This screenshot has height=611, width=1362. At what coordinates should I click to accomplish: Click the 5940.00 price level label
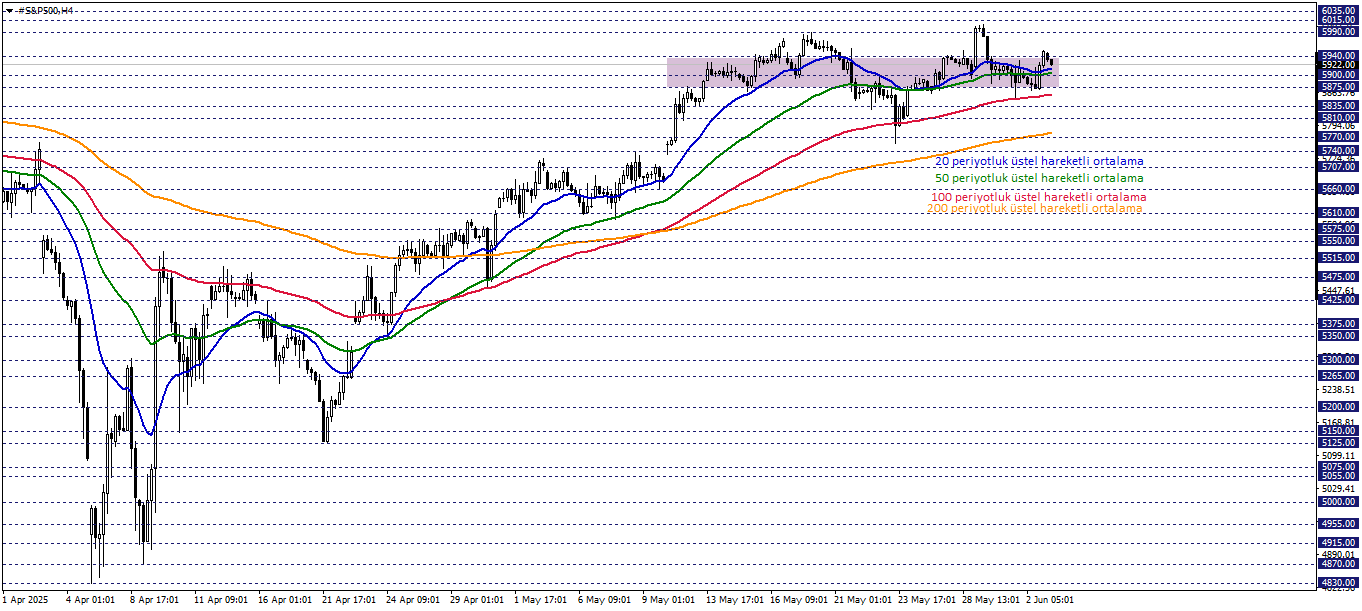(1338, 56)
